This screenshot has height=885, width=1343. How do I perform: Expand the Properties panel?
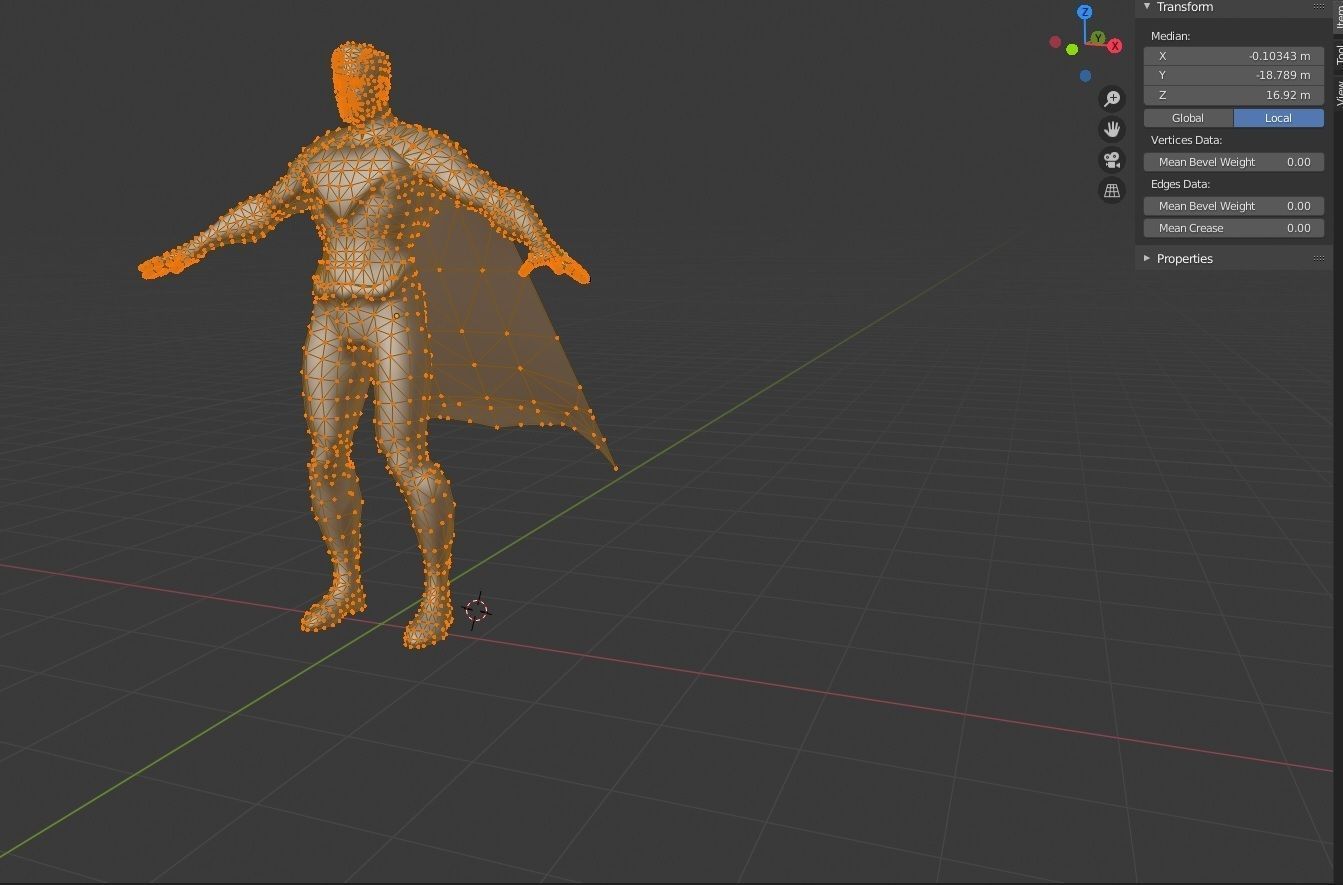tap(1147, 258)
